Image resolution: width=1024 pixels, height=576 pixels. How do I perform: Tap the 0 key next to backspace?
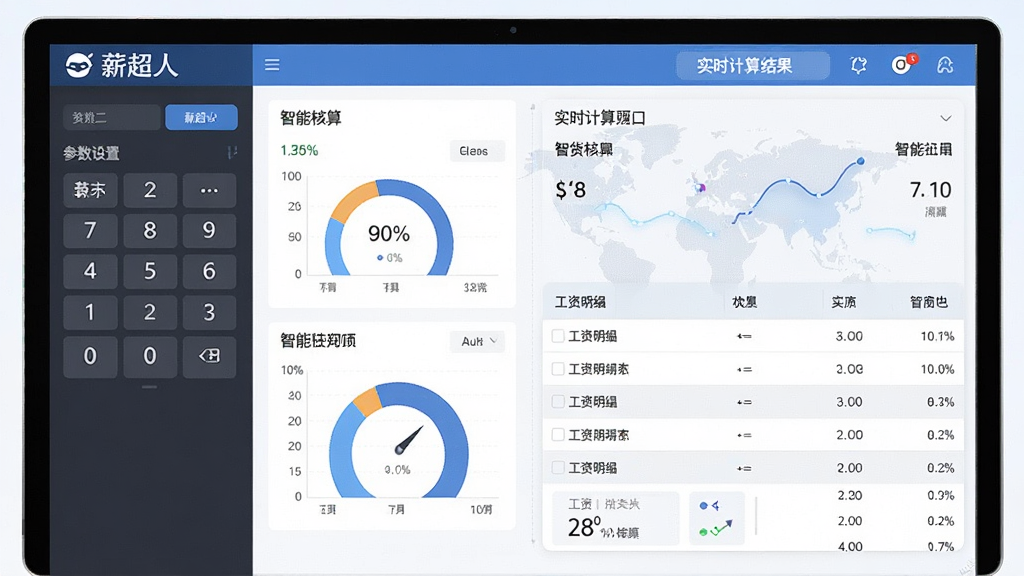pos(150,356)
